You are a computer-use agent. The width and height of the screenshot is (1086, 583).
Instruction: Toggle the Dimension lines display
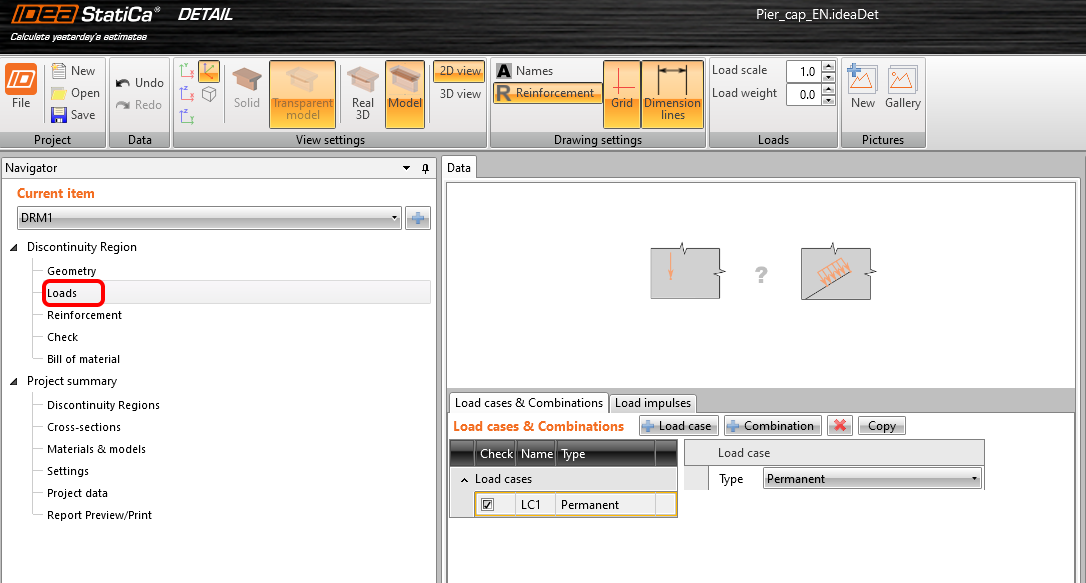672,94
